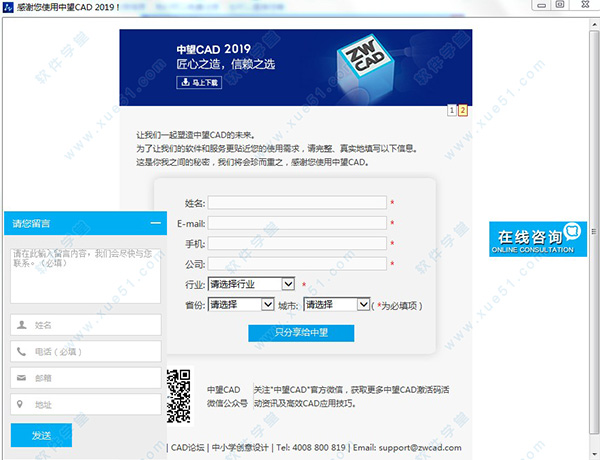Minimize the 请您留言 message panel
The image size is (600, 460).
click(155, 223)
